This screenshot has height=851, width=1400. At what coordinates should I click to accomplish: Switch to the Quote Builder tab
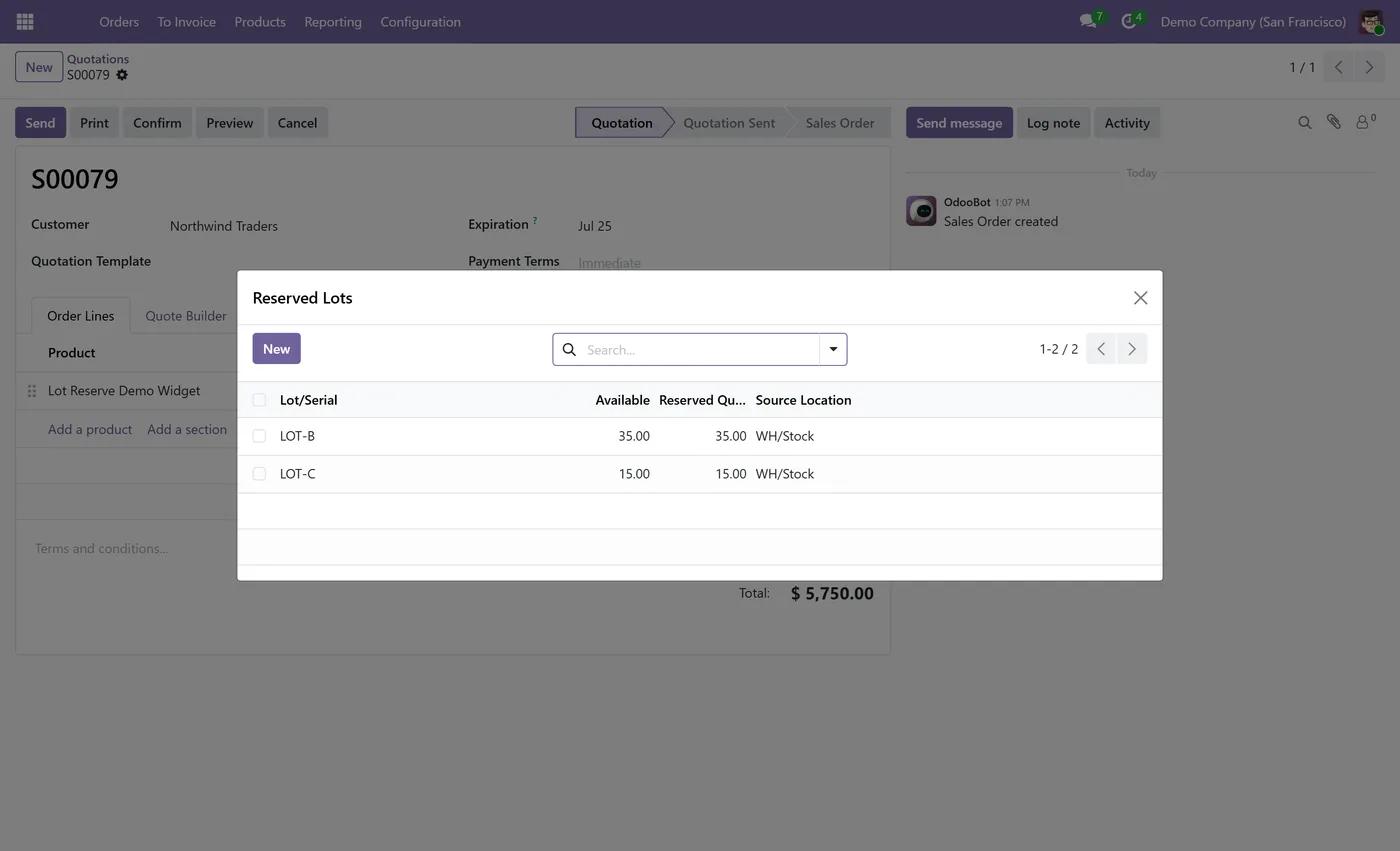coord(186,315)
